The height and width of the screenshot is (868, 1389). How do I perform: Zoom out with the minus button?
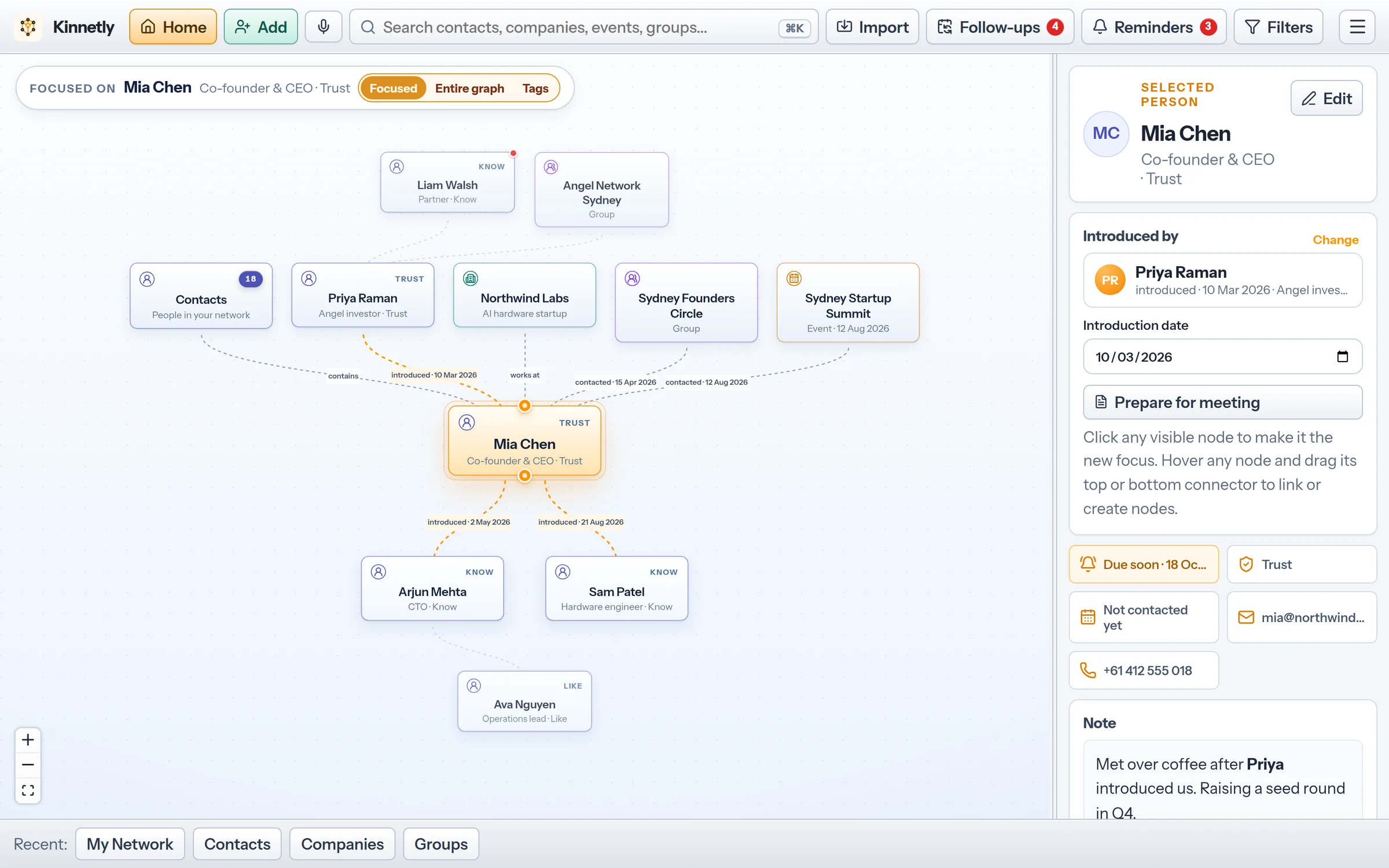[28, 764]
